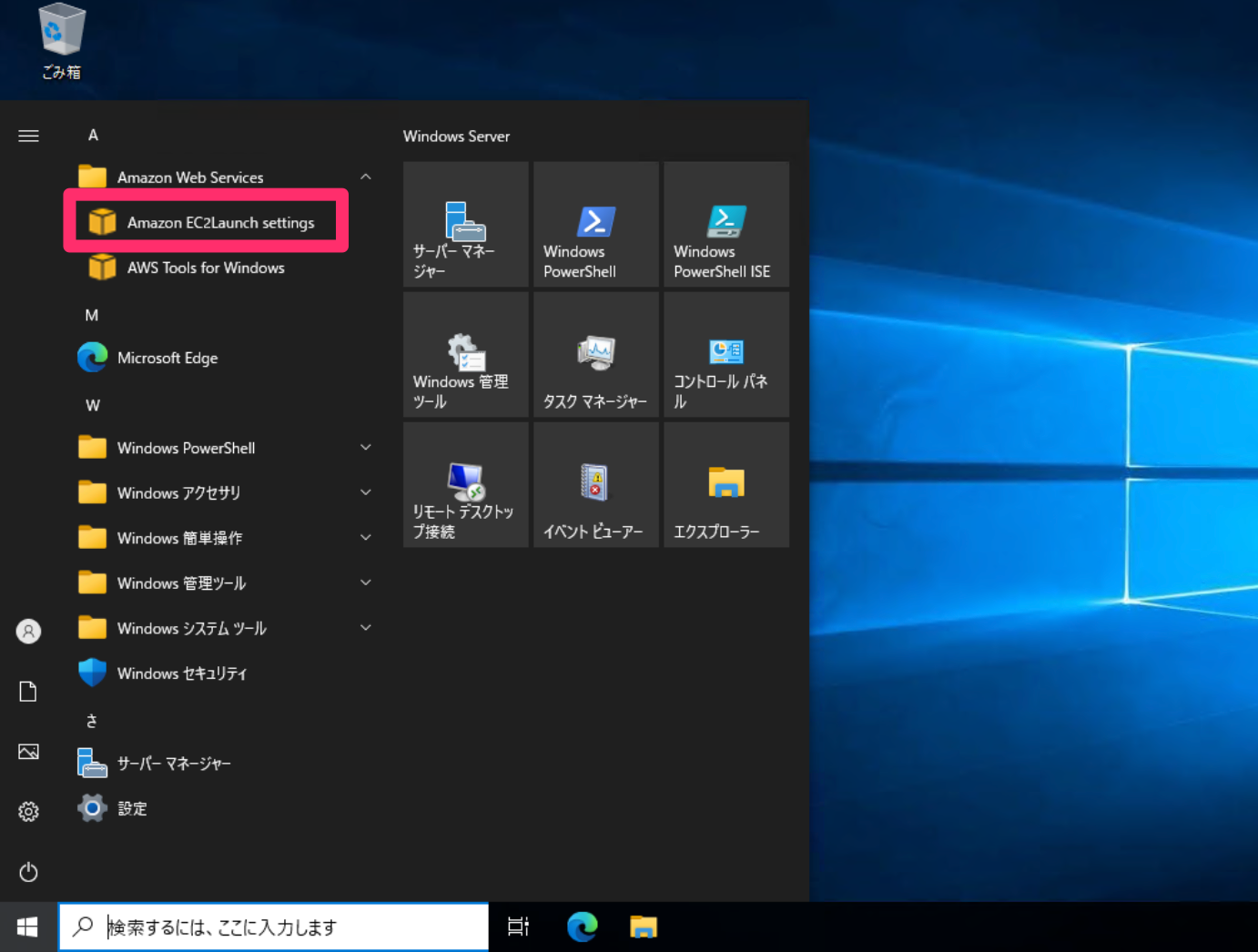Viewport: 1258px width, 952px height.
Task: Open the エクスプローラー tile
Action: click(725, 483)
